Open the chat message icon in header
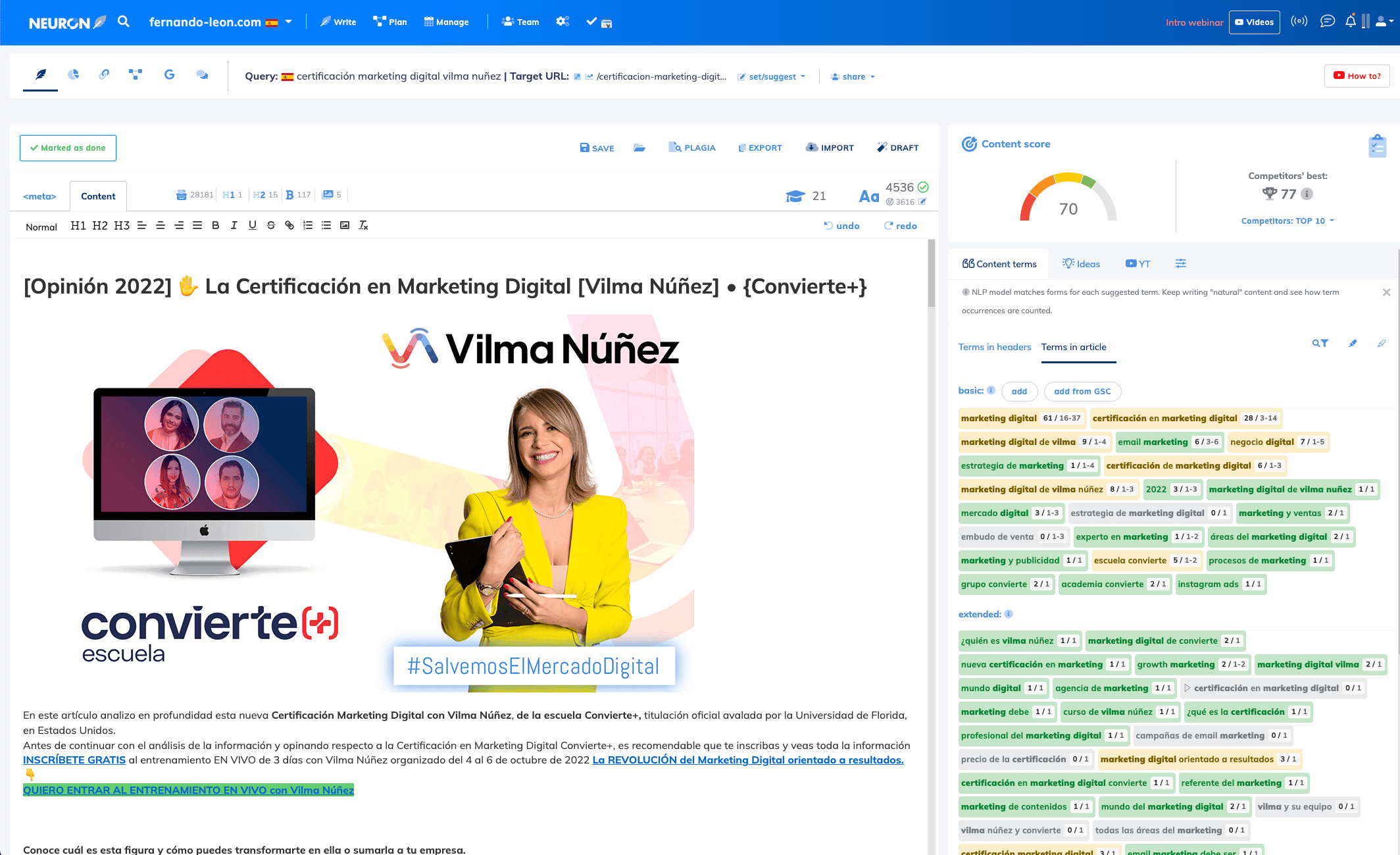This screenshot has height=855, width=1400. pos(1328,21)
